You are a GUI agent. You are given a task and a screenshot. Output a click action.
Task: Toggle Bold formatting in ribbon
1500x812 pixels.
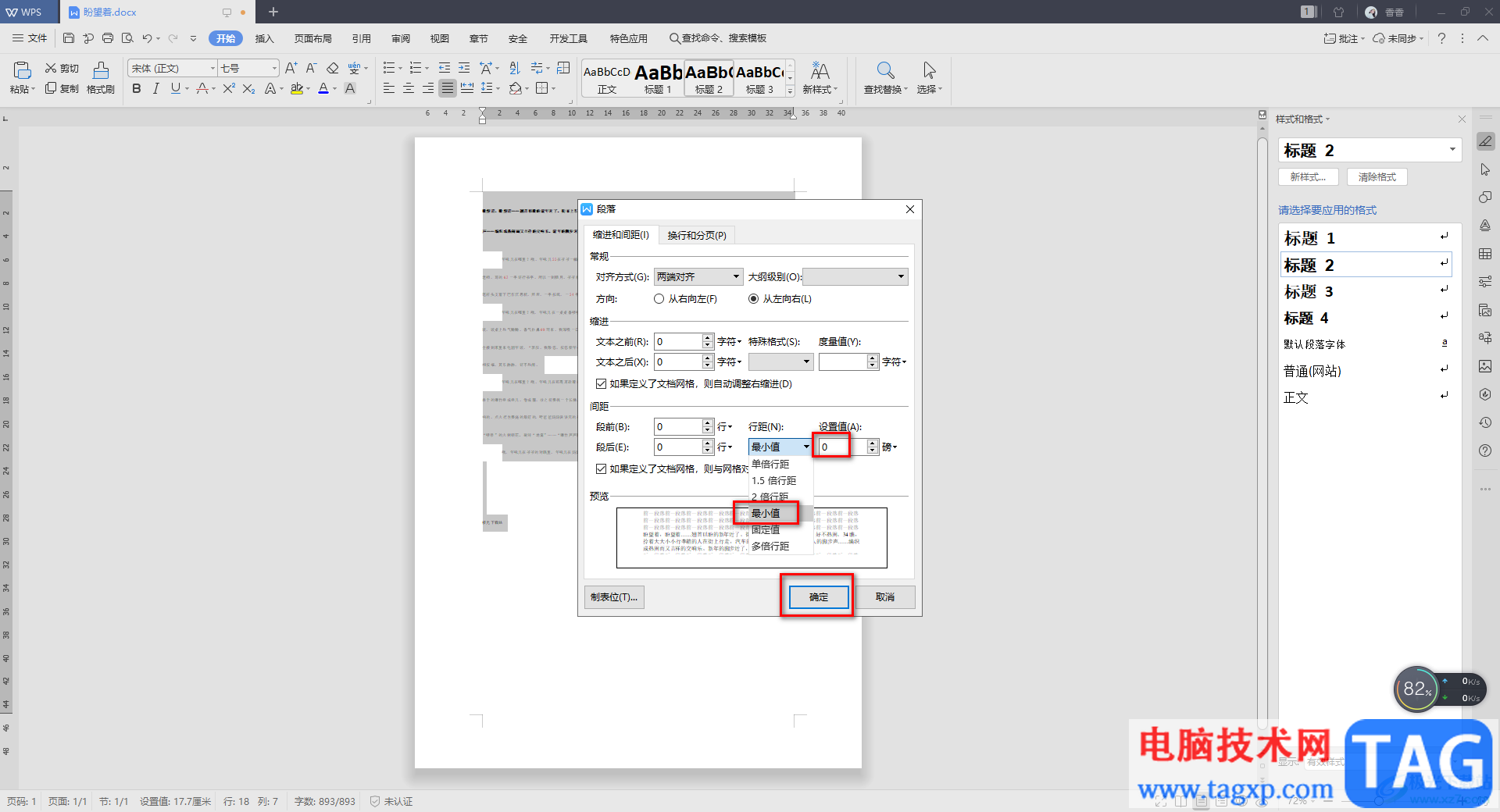[137, 89]
